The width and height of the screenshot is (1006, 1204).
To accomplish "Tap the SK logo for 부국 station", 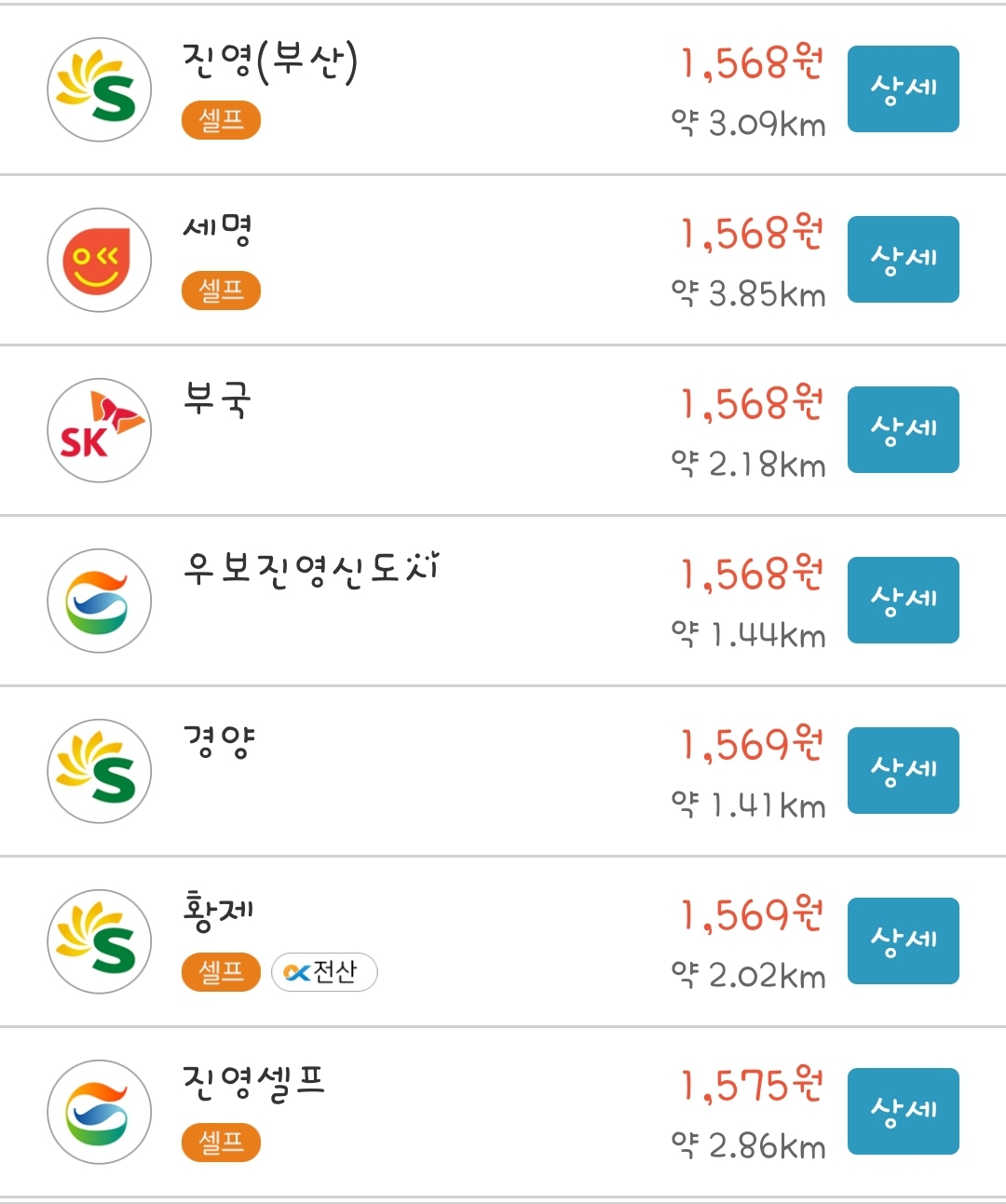I will pyautogui.click(x=99, y=430).
